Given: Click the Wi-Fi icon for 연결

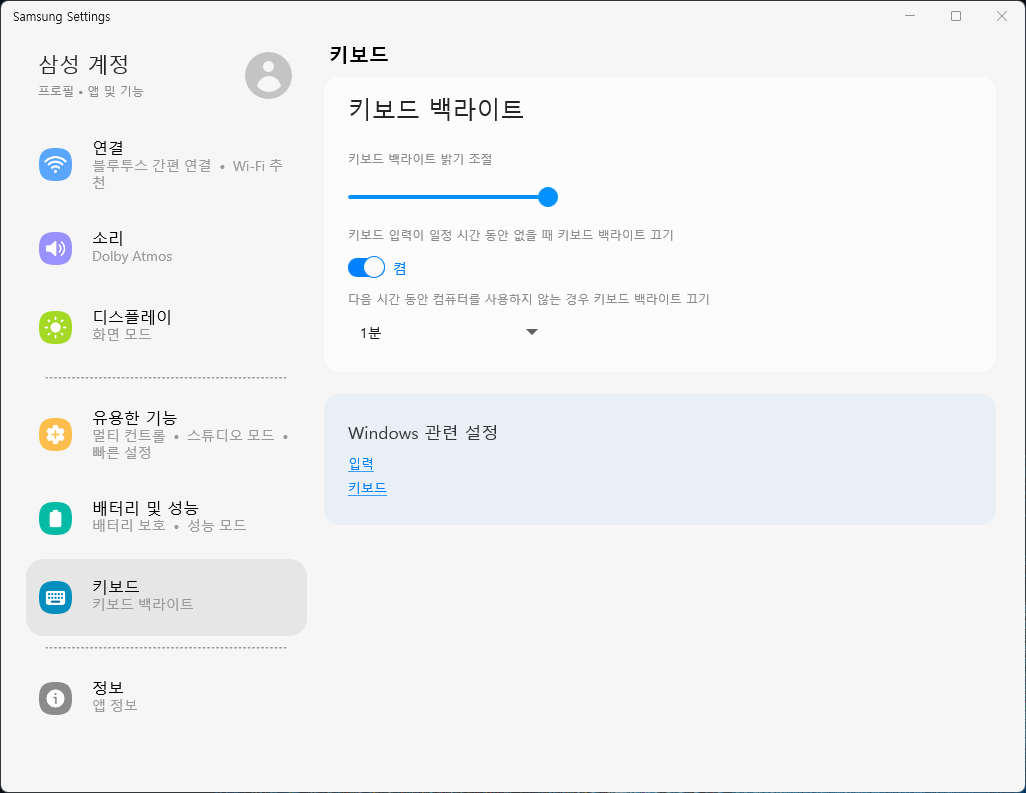Looking at the screenshot, I should coord(55,164).
